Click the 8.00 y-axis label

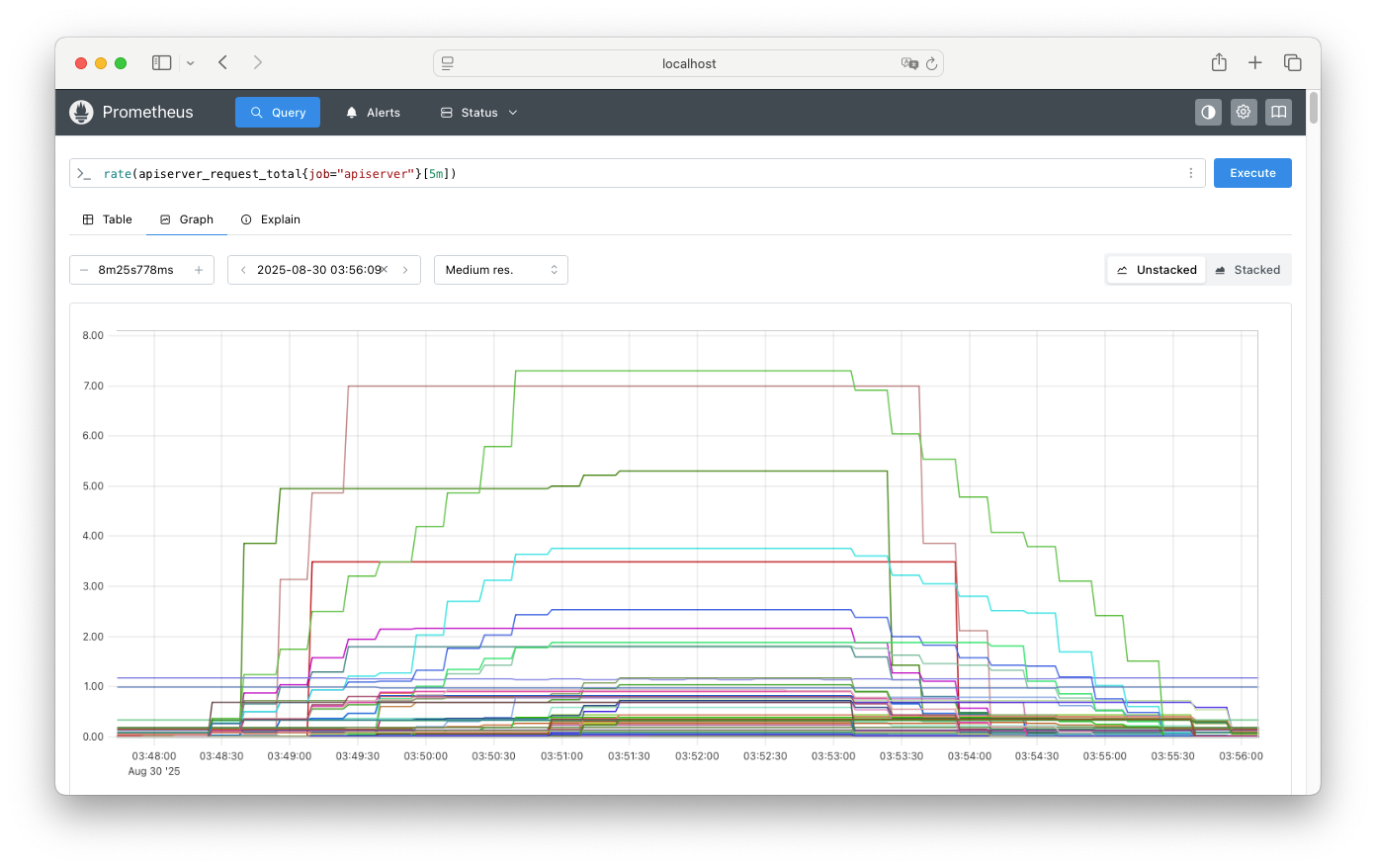(93, 336)
